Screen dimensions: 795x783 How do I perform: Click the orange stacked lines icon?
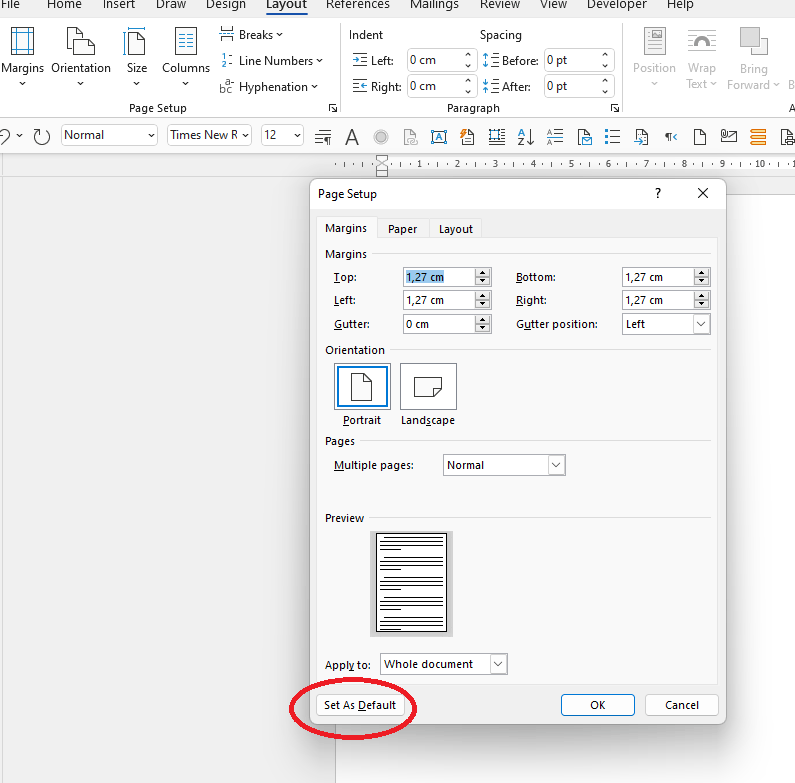tap(758, 136)
